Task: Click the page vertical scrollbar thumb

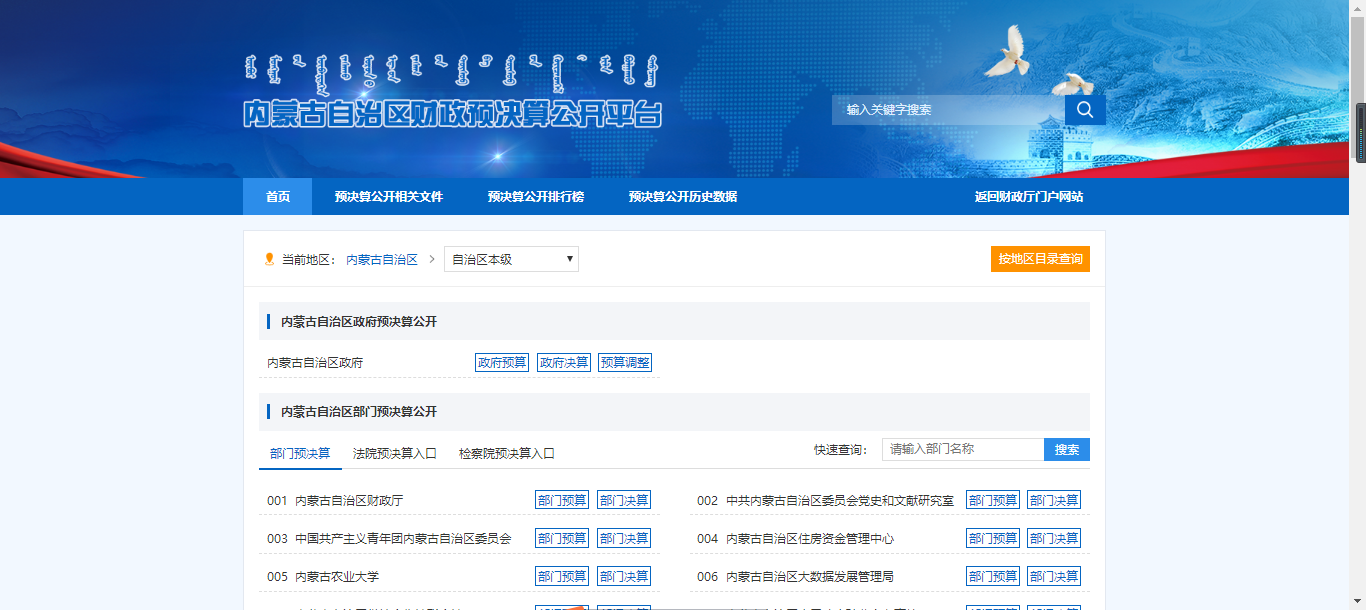Action: pyautogui.click(x=1360, y=132)
